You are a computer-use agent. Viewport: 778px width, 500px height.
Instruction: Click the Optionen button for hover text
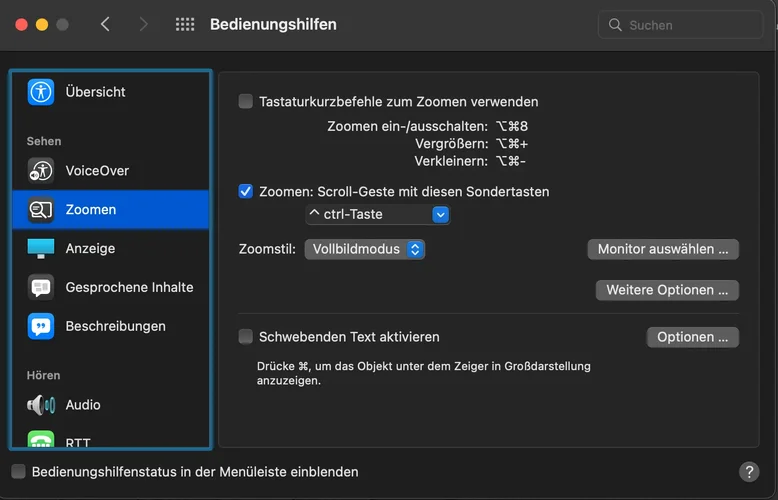[693, 337]
